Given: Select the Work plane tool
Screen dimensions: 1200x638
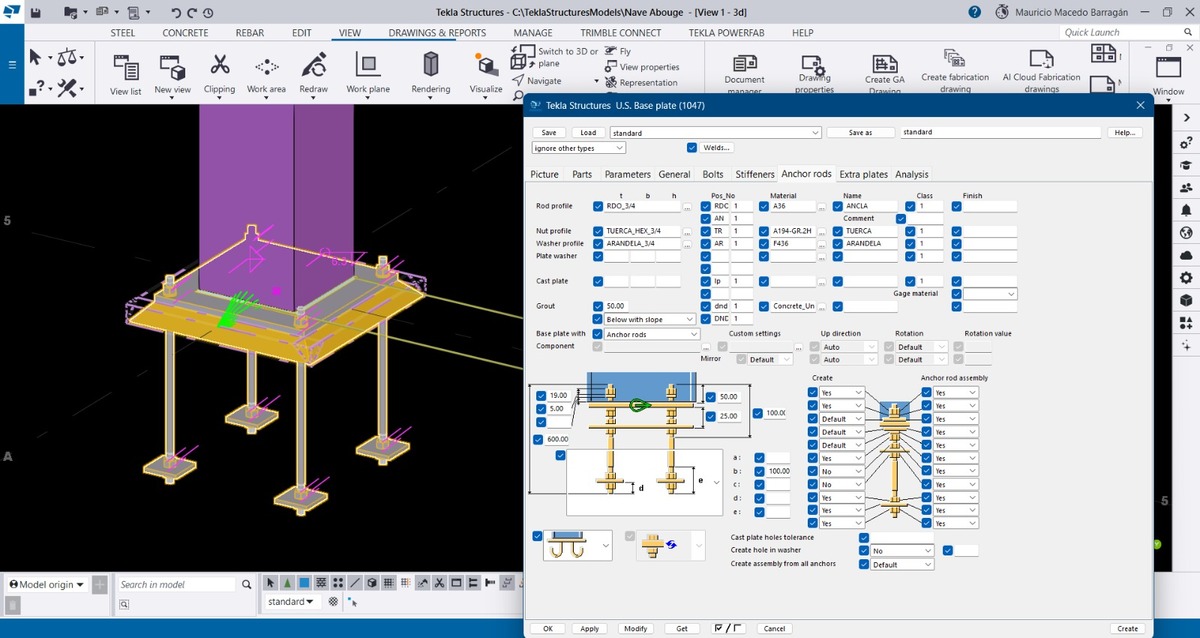Looking at the screenshot, I should (368, 66).
